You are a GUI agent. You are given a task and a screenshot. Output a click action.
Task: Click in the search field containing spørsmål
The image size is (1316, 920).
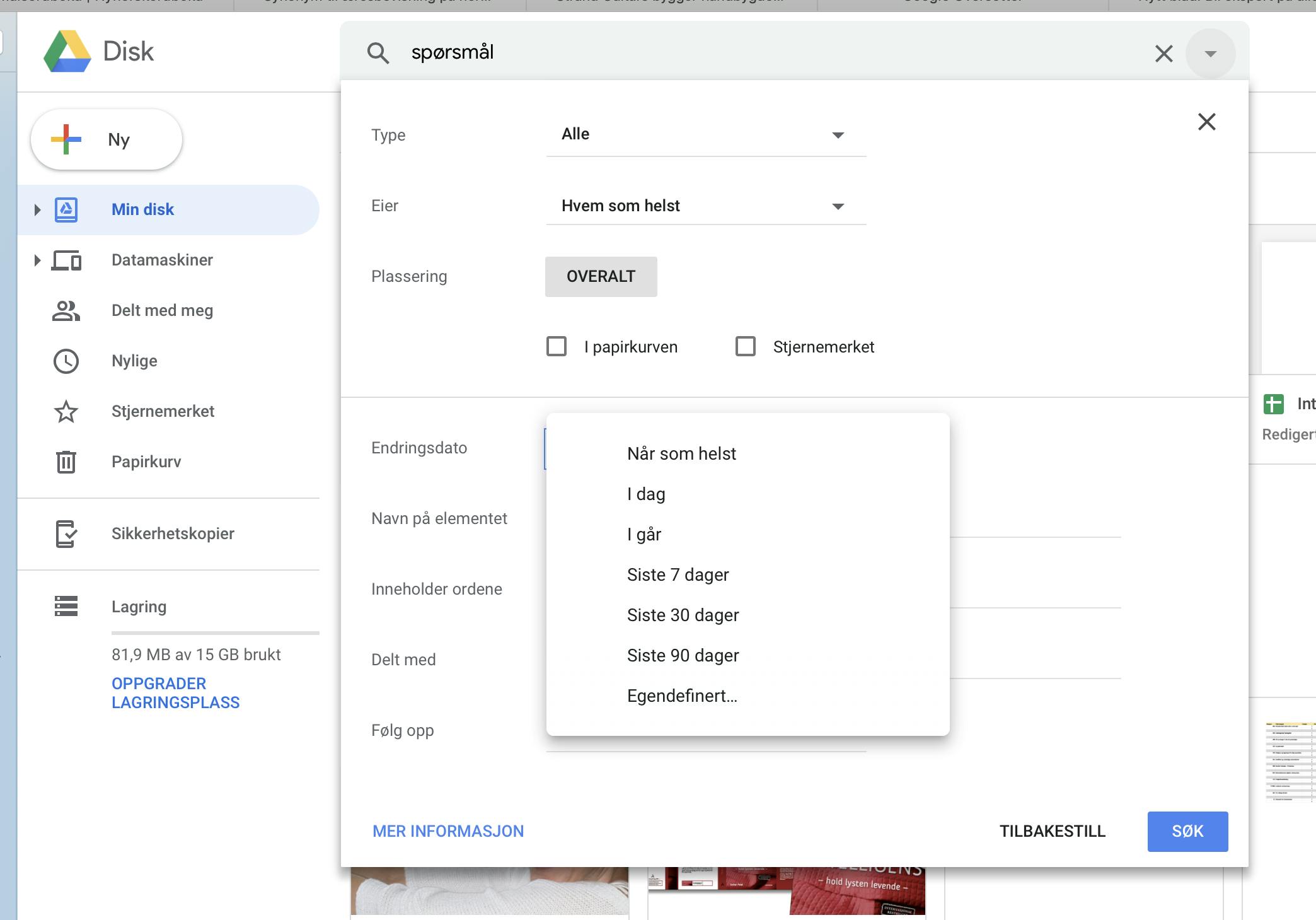[769, 53]
